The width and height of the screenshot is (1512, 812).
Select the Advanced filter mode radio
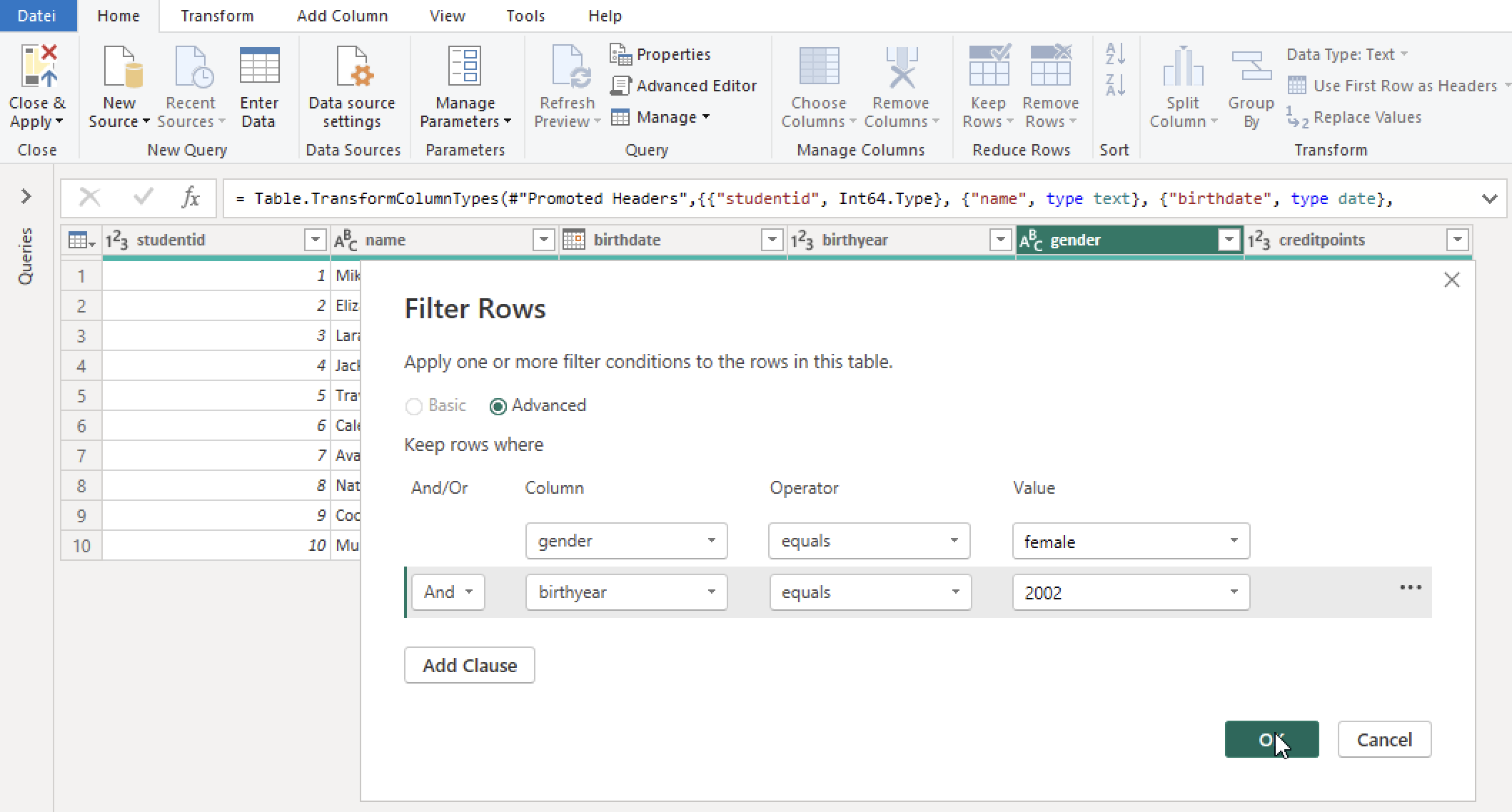tap(498, 405)
